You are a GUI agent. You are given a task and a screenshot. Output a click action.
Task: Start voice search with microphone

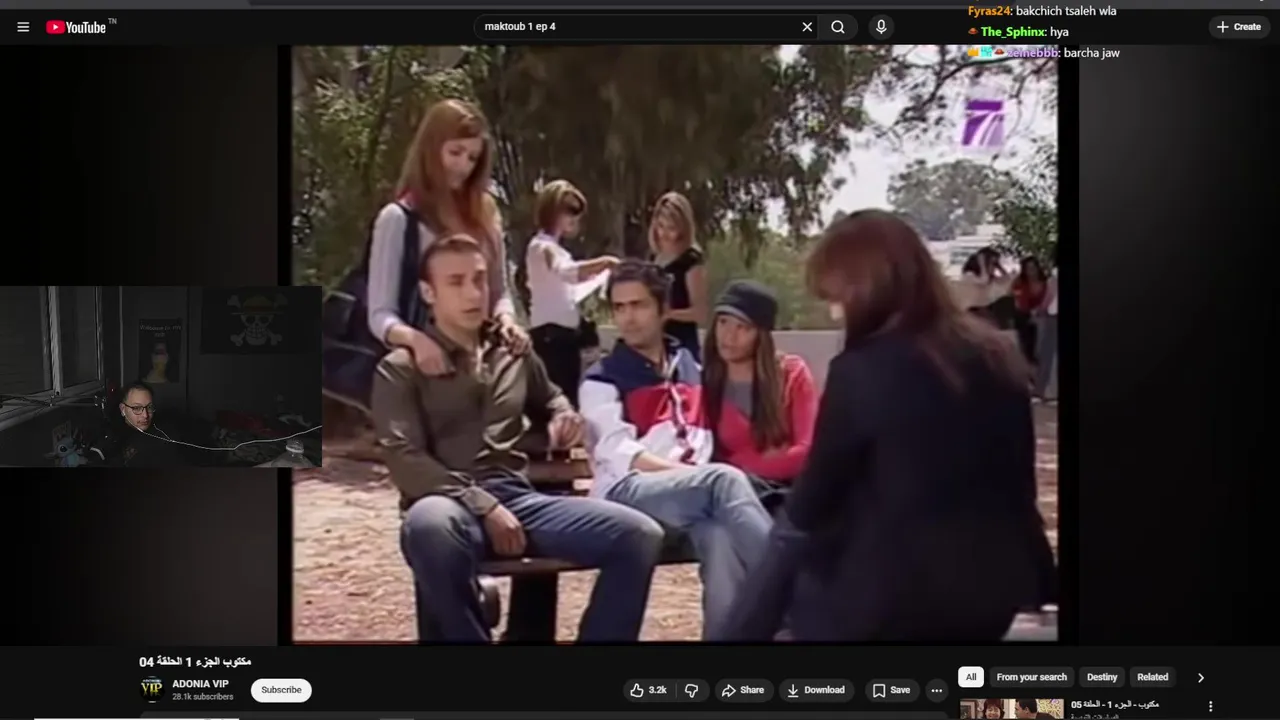tap(881, 27)
